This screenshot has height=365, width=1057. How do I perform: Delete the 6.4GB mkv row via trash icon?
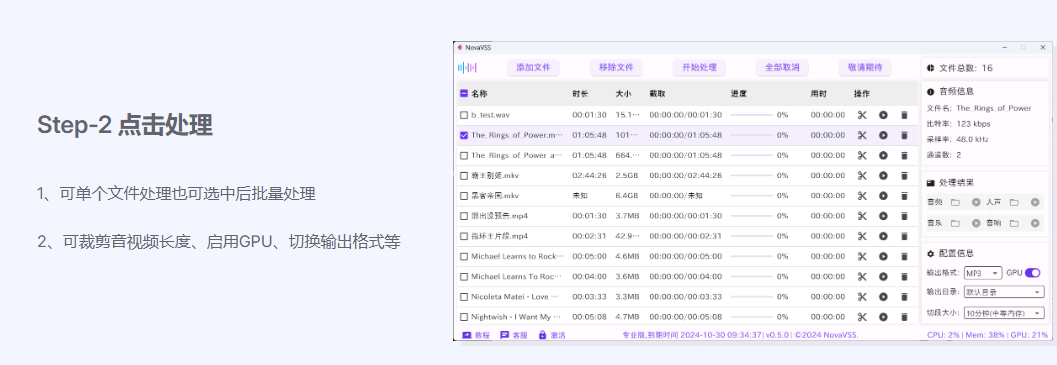[904, 196]
